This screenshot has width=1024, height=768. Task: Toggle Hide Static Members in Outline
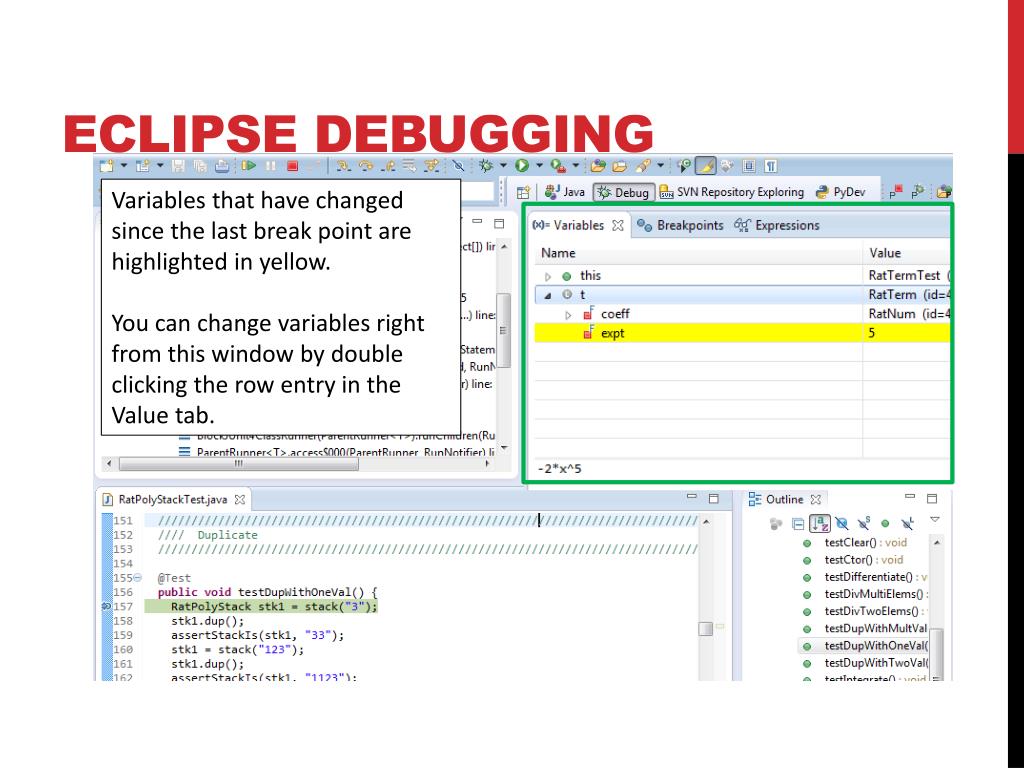click(863, 523)
